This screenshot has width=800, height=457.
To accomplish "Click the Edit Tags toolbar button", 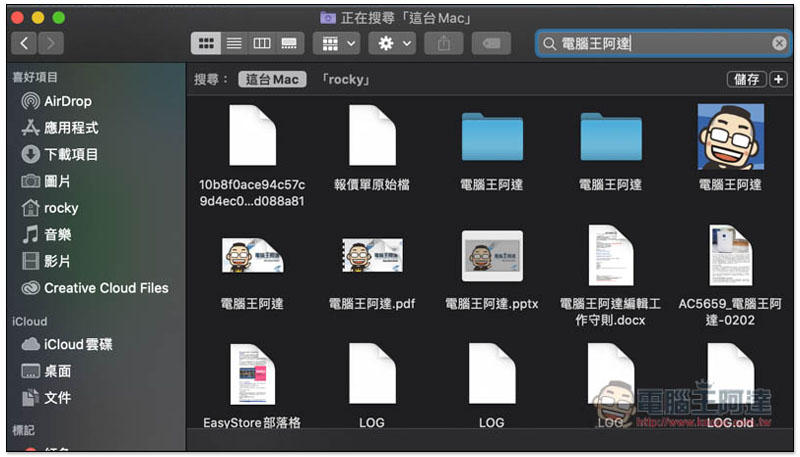I will [x=492, y=43].
